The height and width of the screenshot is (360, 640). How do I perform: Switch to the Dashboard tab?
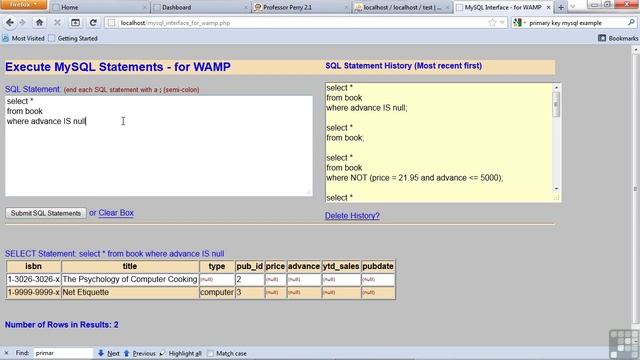[x=200, y=7]
